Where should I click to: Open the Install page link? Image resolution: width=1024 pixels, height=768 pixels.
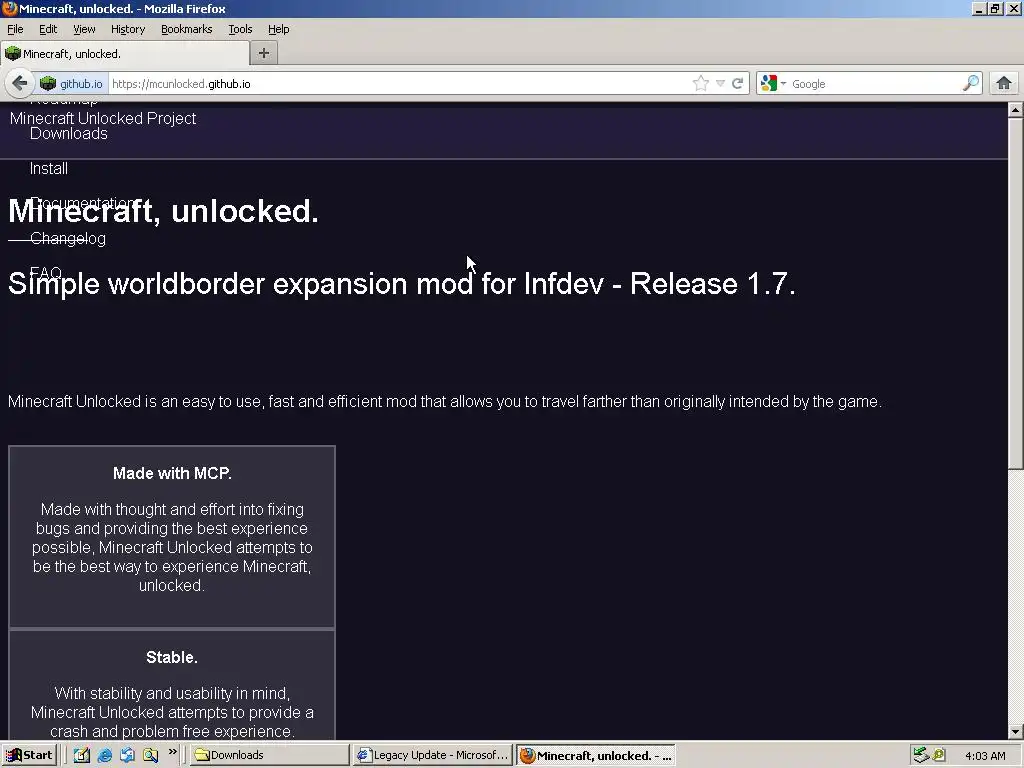pyautogui.click(x=49, y=168)
